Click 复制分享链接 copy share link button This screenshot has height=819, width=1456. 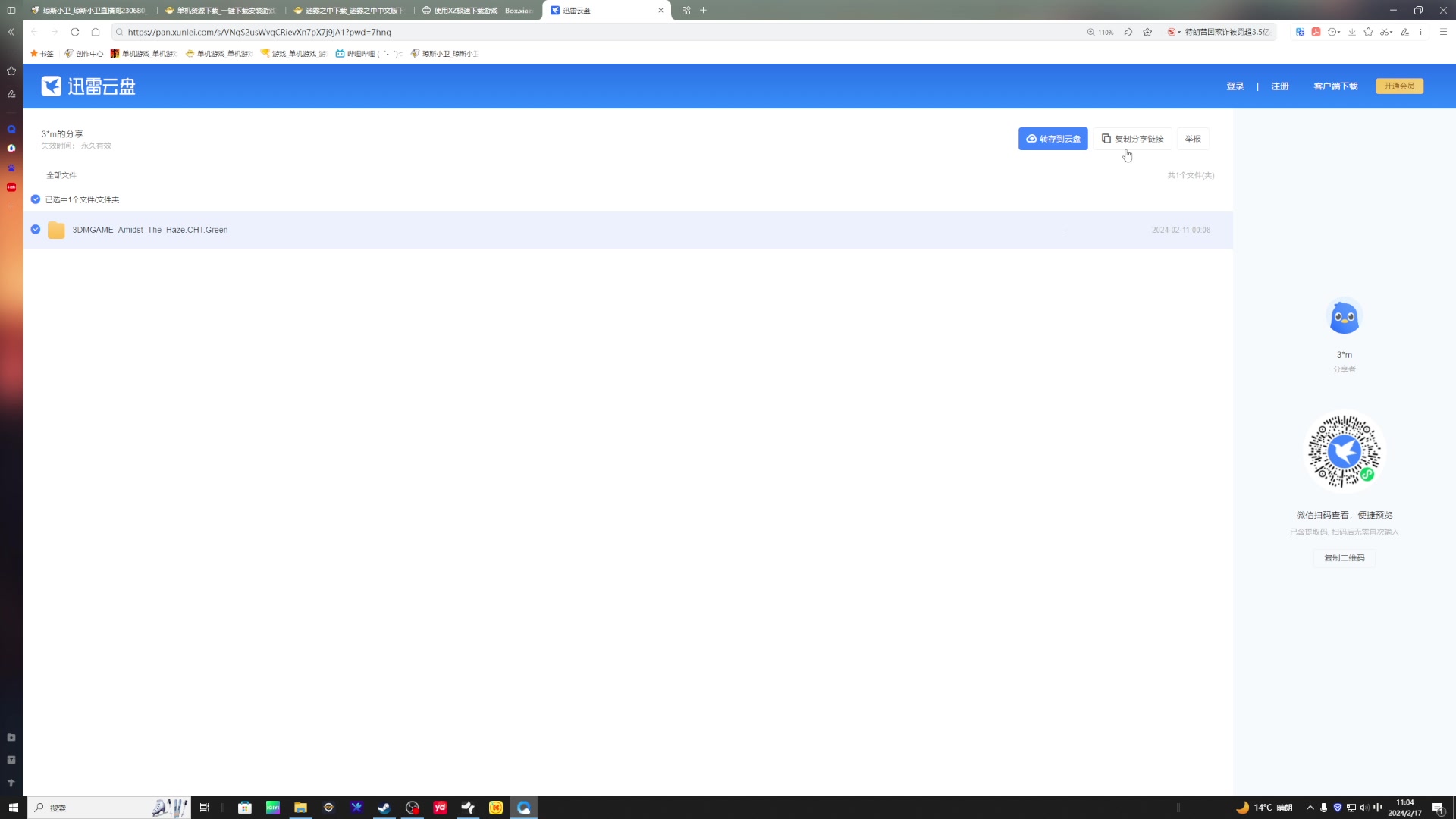(1133, 139)
